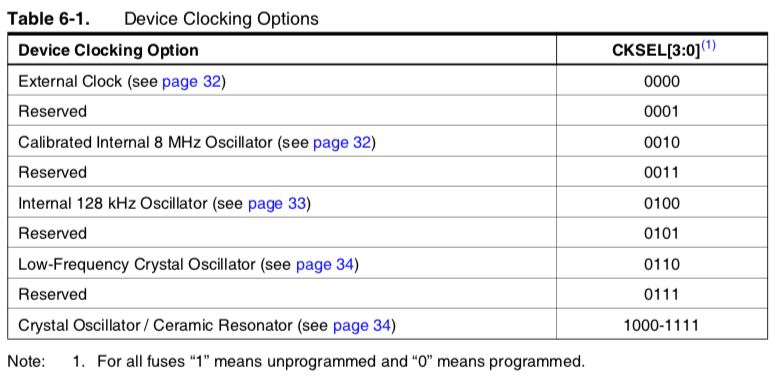Open the External Clock page 32 link

pos(191,81)
